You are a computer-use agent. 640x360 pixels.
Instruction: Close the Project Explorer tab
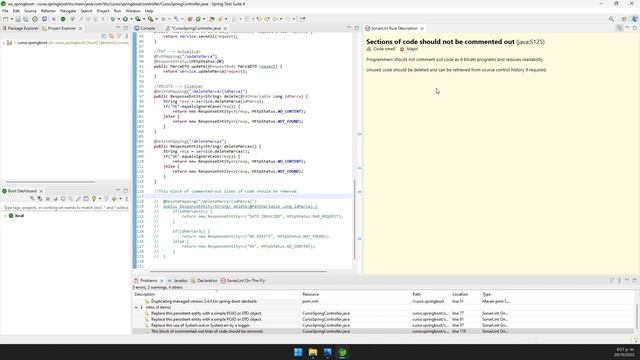(80, 28)
